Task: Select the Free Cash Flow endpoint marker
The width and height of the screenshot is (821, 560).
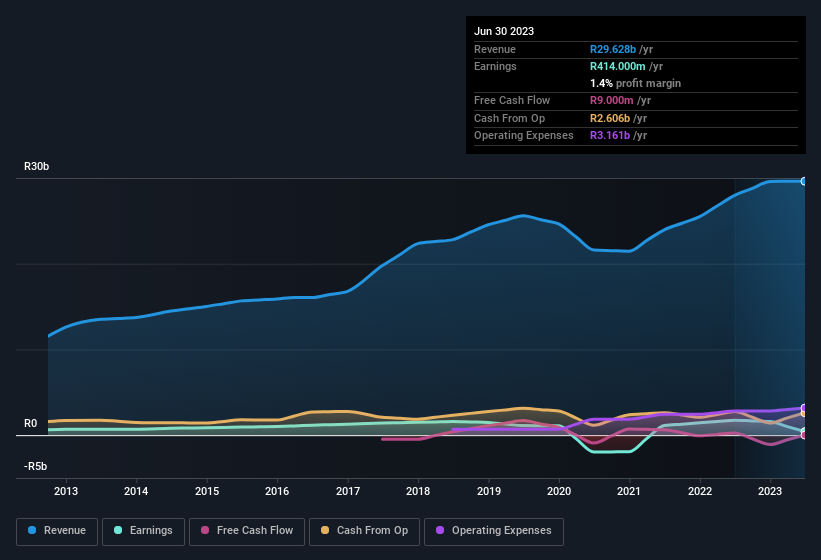Action: click(x=804, y=435)
